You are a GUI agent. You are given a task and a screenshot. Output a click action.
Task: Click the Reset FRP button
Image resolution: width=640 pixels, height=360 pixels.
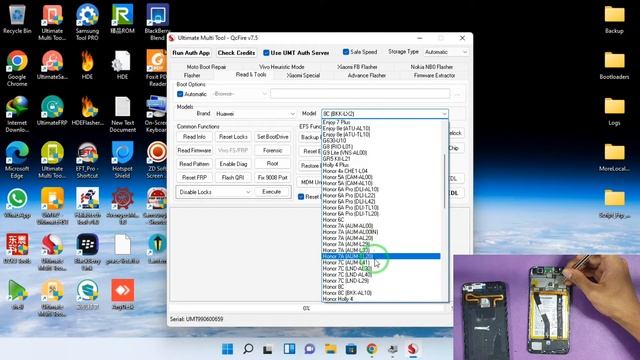[x=194, y=178]
